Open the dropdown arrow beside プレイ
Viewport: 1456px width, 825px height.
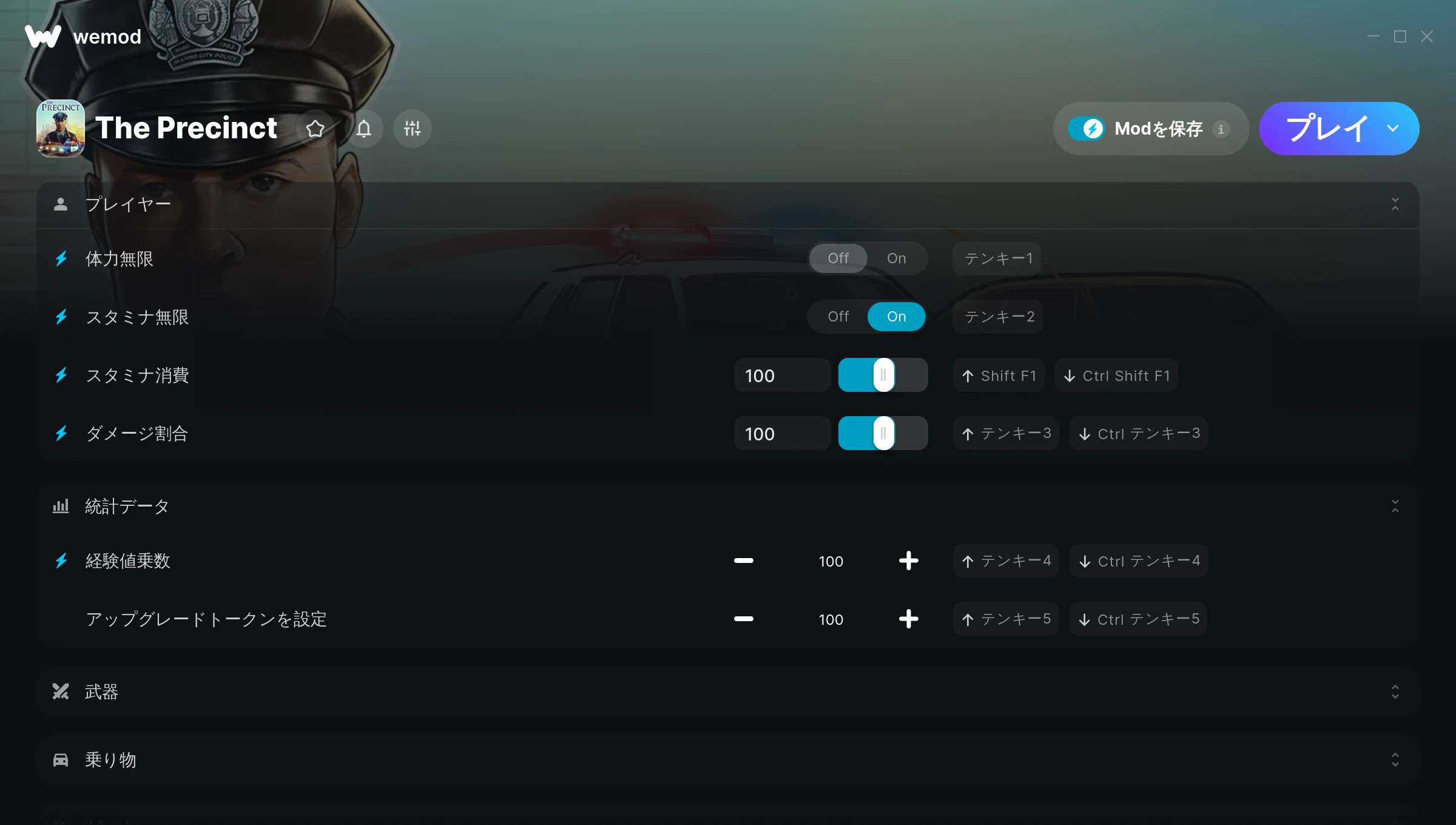(1392, 129)
